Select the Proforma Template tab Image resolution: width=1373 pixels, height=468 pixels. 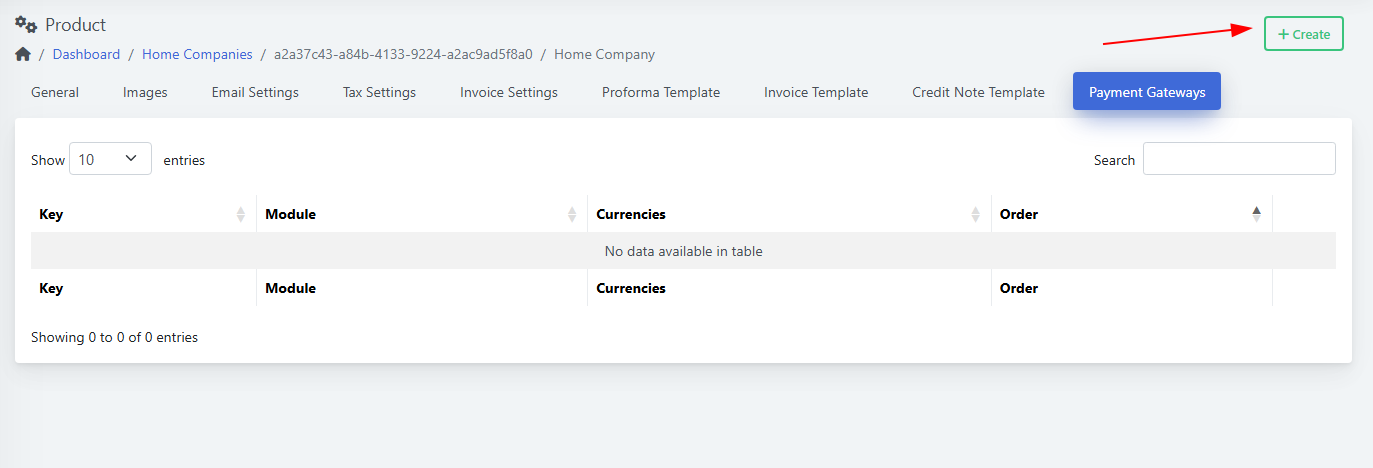point(661,92)
